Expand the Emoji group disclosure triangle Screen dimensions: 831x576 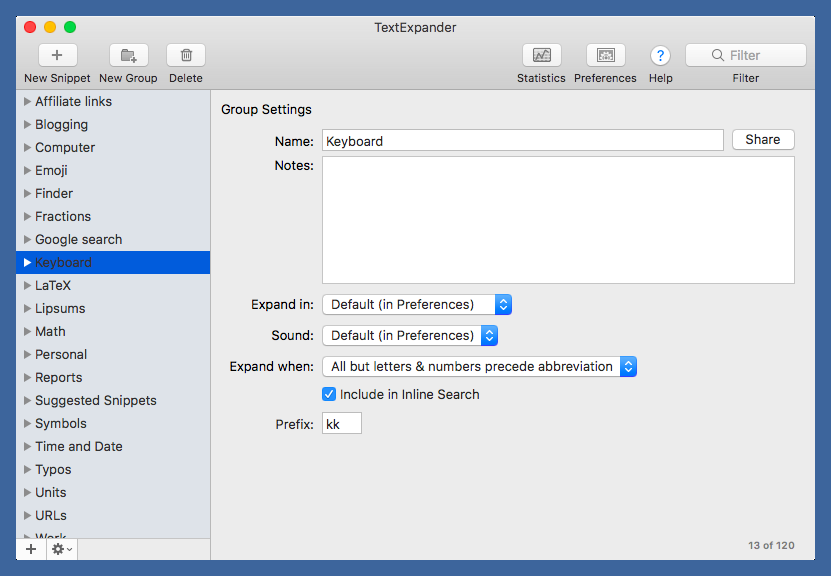28,171
